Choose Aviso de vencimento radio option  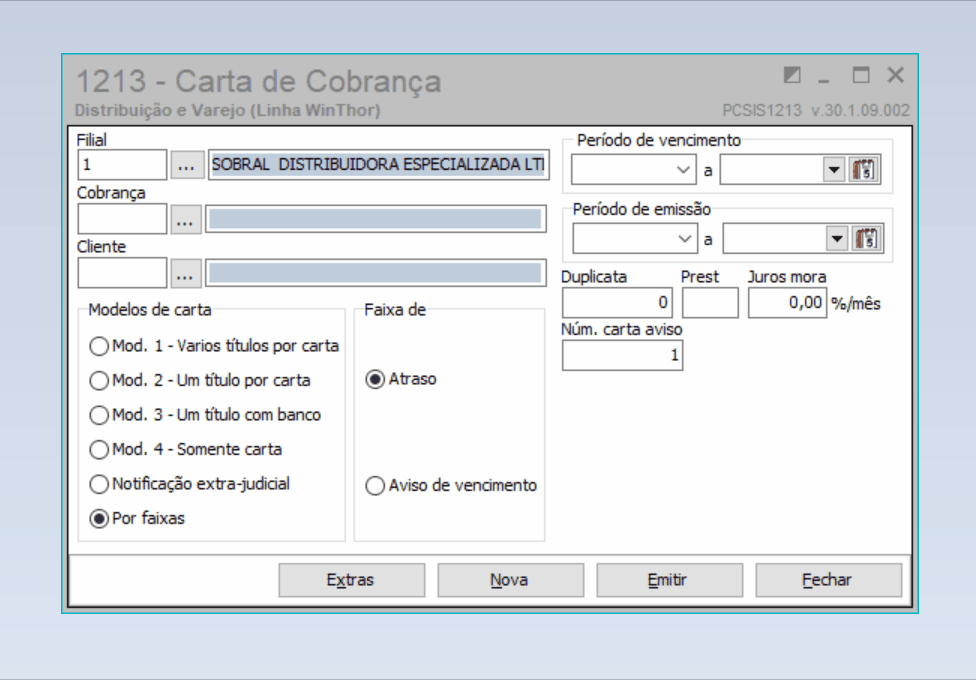pos(451,486)
